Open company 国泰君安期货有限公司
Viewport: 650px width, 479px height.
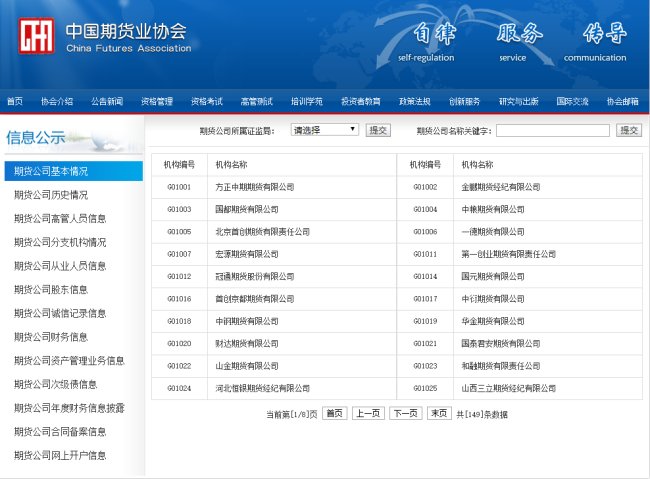click(501, 344)
